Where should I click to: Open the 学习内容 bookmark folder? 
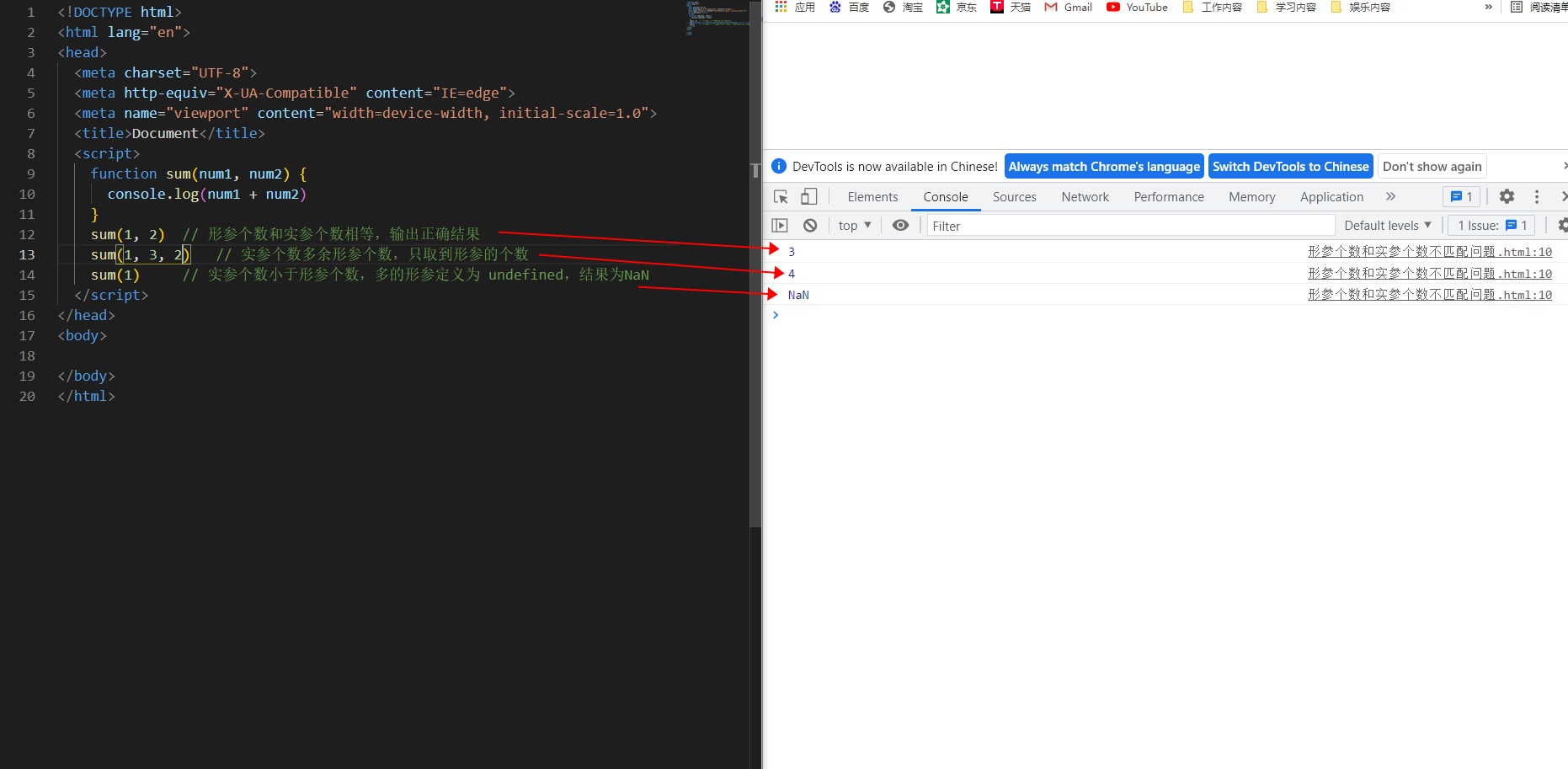1287,7
